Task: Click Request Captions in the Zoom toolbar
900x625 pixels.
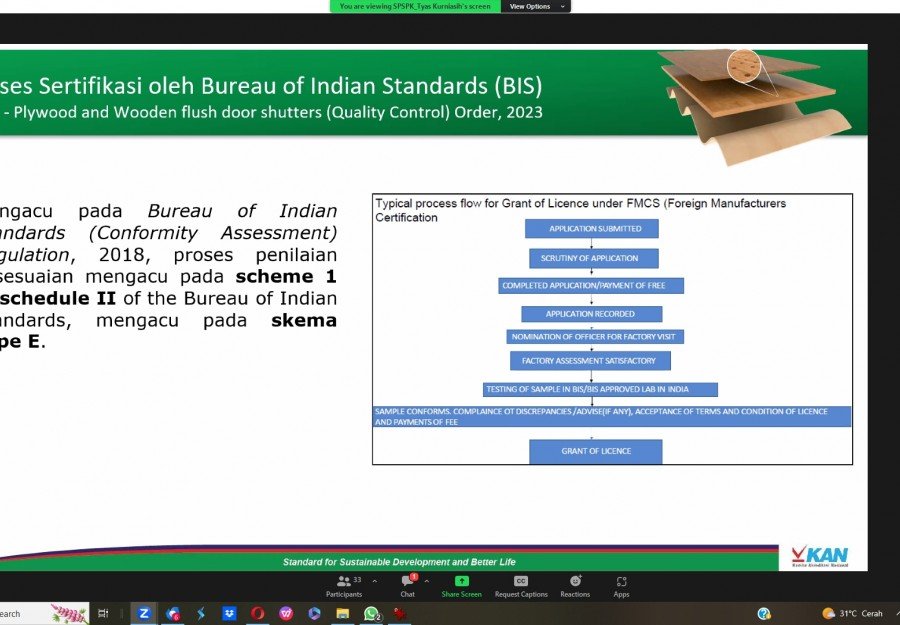Action: [x=521, y=587]
